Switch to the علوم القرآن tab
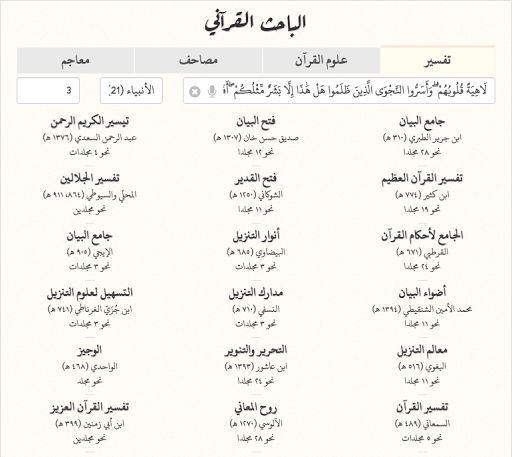 coord(321,60)
